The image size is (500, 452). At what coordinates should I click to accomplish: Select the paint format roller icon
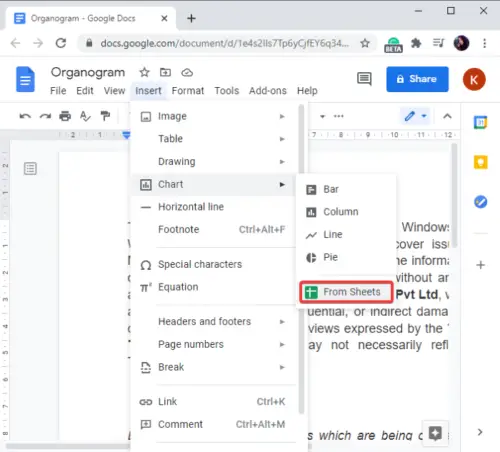point(105,116)
